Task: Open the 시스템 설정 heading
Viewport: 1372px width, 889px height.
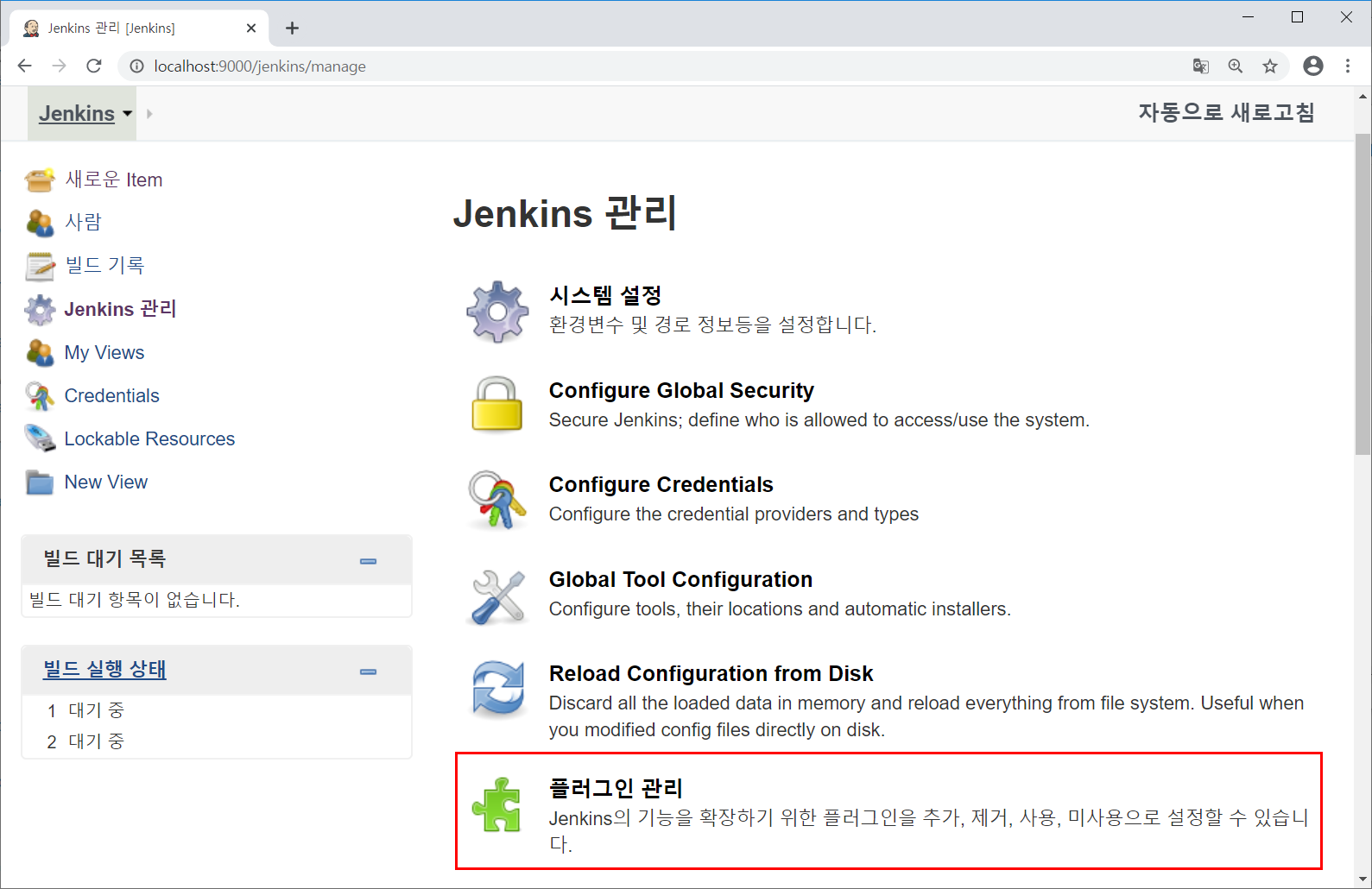Action: point(605,295)
